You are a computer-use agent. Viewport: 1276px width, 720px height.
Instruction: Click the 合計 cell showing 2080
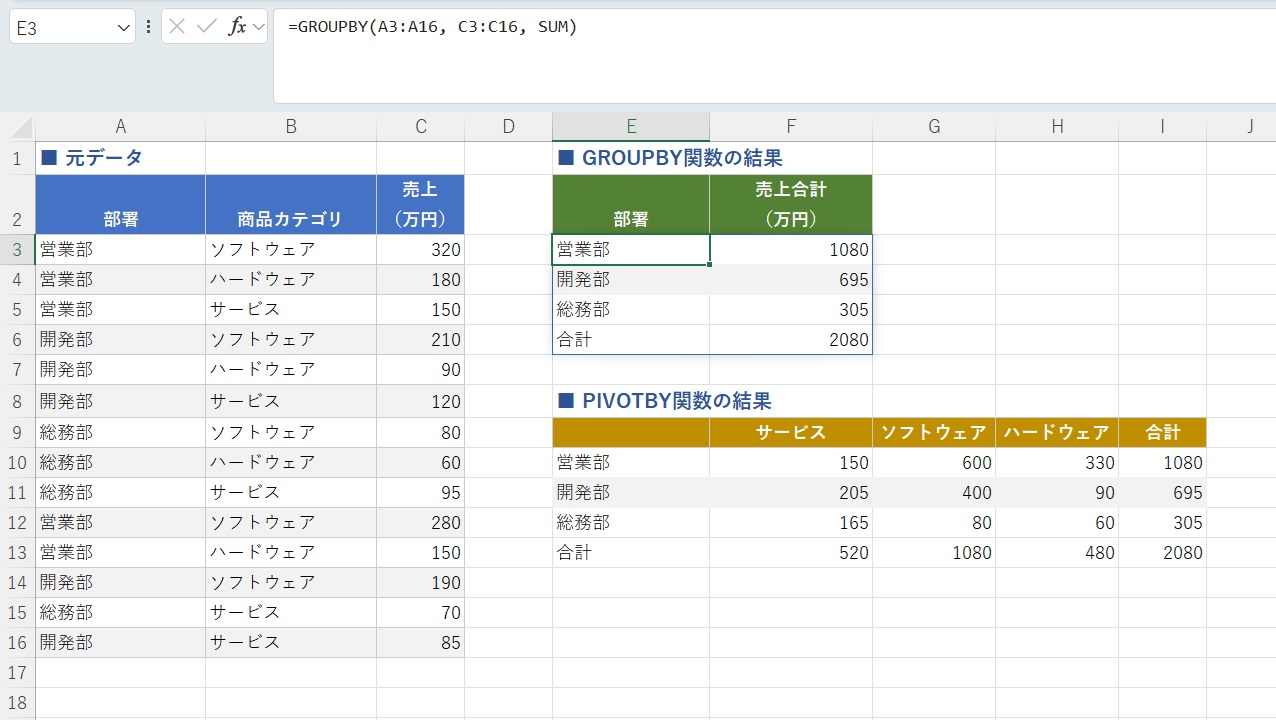click(791, 339)
